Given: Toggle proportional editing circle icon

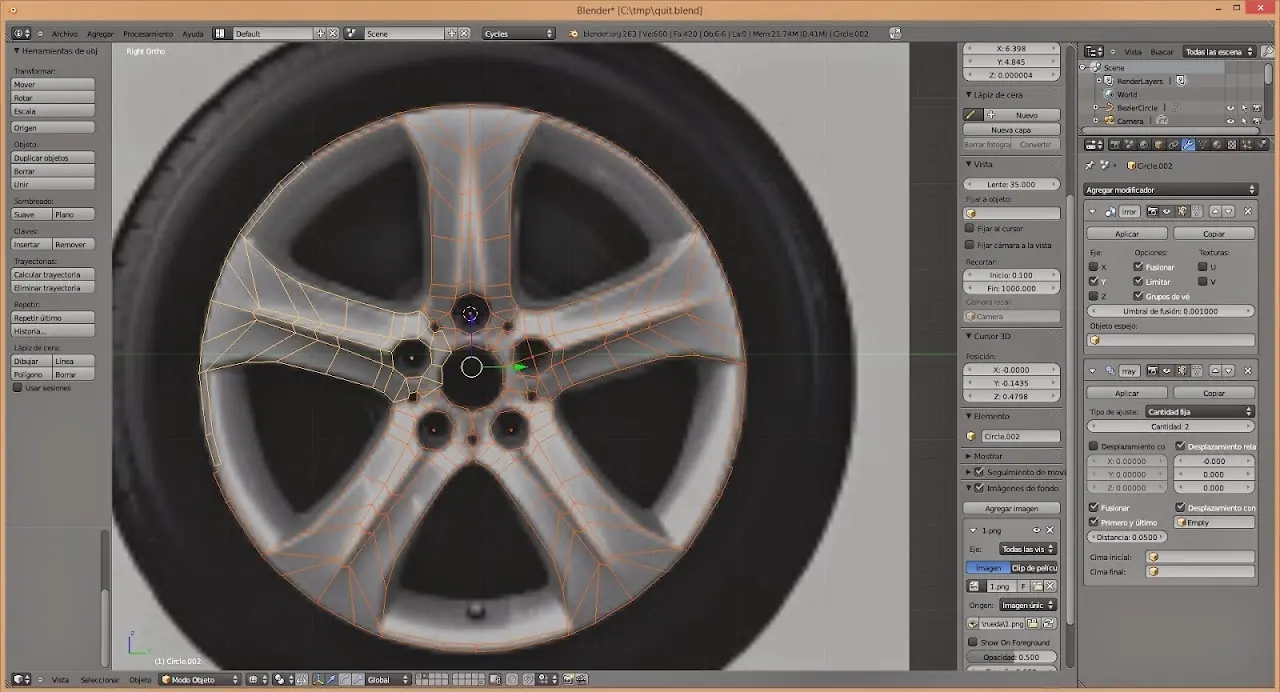Looking at the screenshot, I should click(512, 679).
